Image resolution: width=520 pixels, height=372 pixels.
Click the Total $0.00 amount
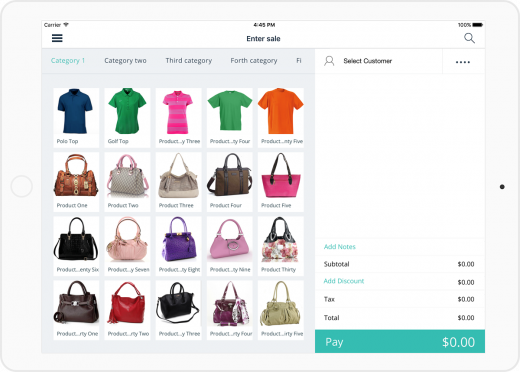pyautogui.click(x=466, y=318)
